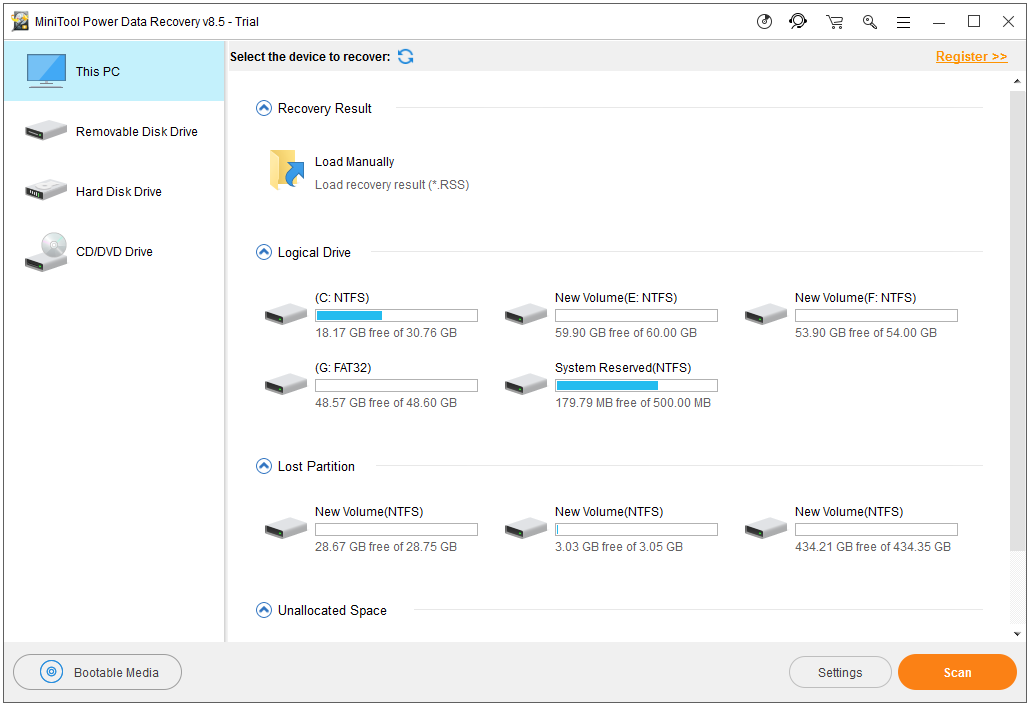Click "434.21 GB free of 434.35 GB" text
The height and width of the screenshot is (707, 1030).
pos(872,547)
